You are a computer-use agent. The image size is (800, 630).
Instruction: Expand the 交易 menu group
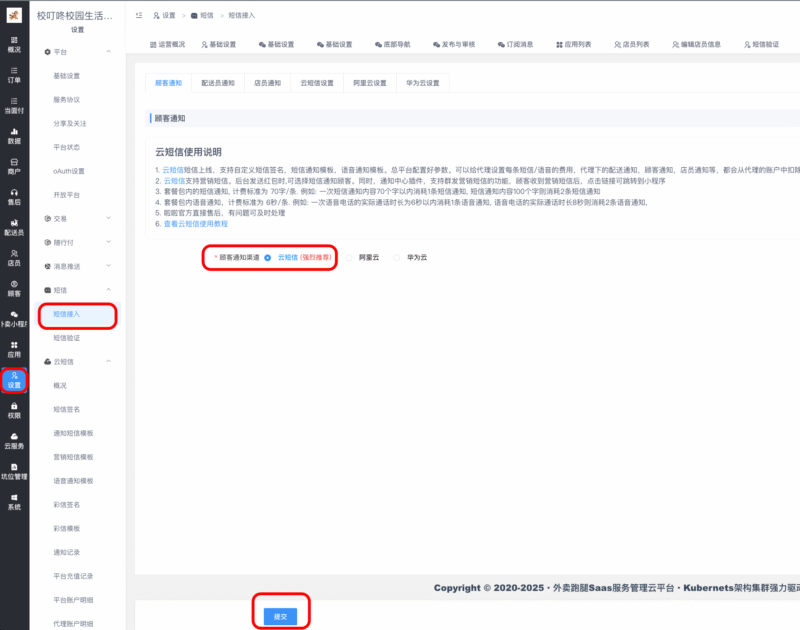pyautogui.click(x=108, y=218)
